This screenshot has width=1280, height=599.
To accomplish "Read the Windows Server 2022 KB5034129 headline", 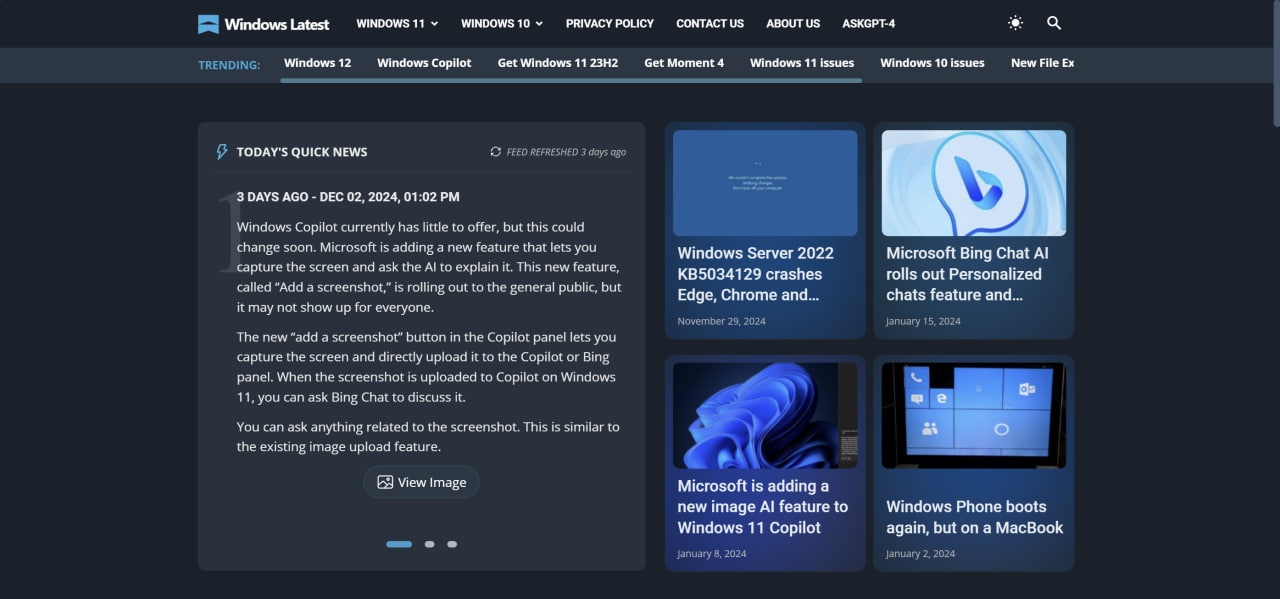I will [x=756, y=274].
